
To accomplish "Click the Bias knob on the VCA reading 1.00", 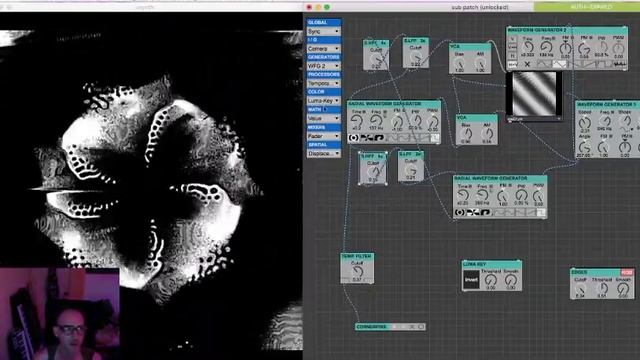I will tap(459, 63).
